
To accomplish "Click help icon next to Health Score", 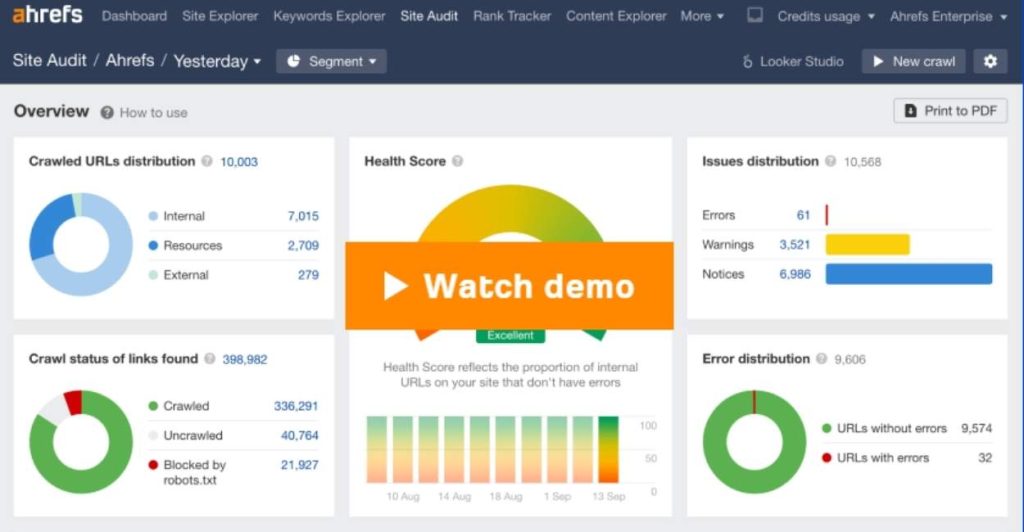I will 457,161.
